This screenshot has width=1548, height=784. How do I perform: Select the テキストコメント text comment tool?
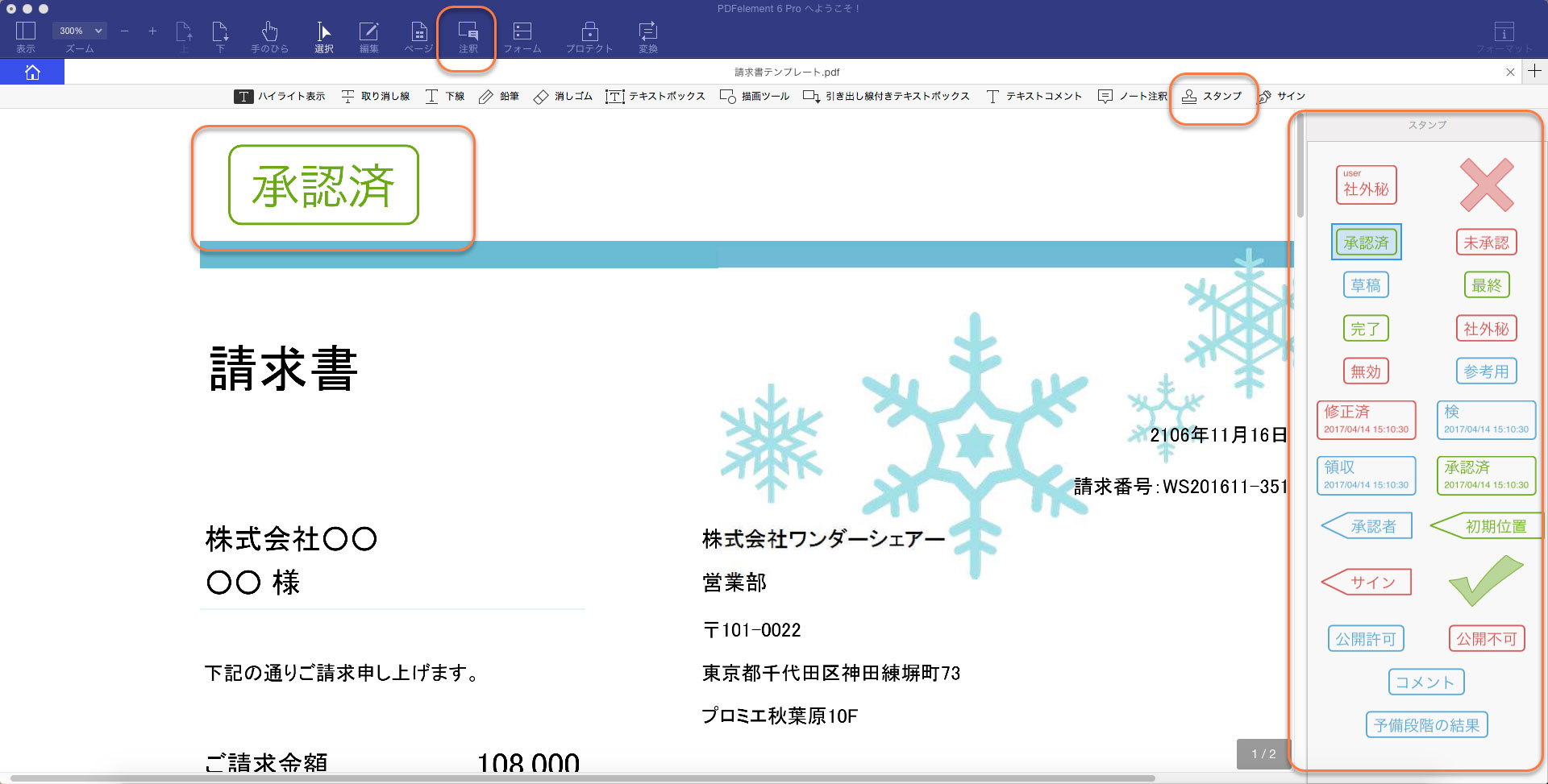point(1034,96)
